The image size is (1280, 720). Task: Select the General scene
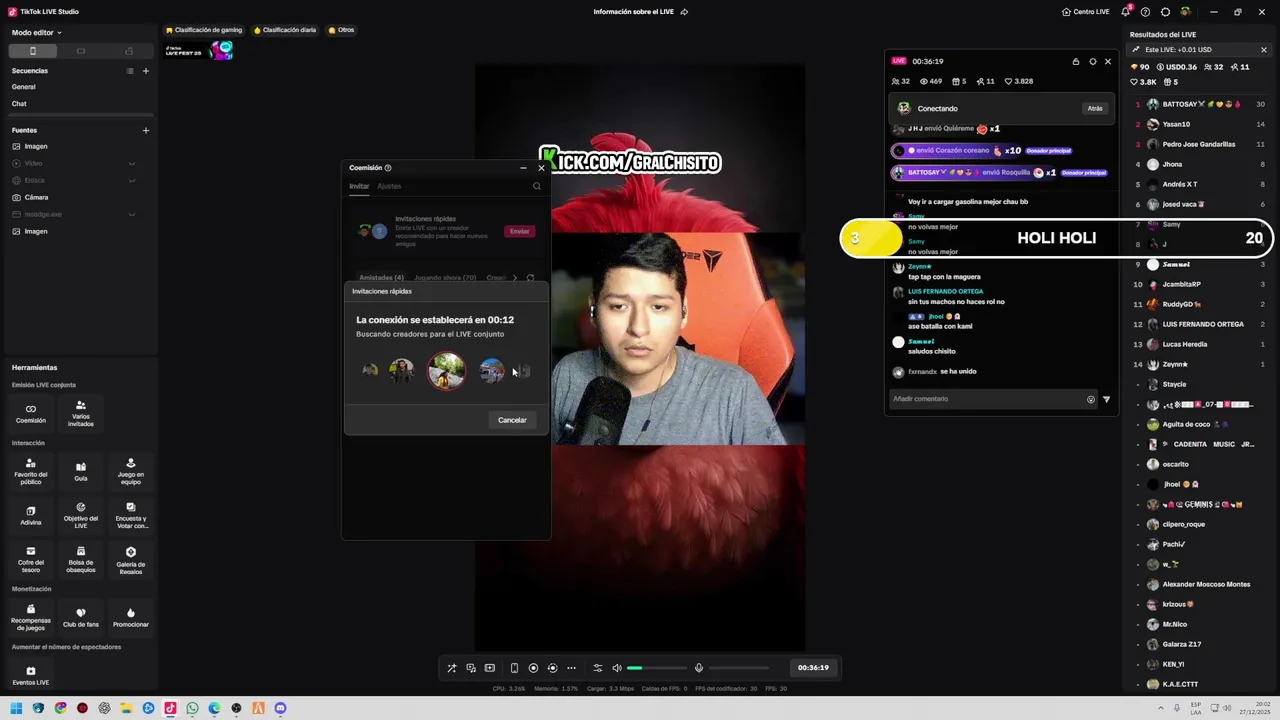coord(80,87)
